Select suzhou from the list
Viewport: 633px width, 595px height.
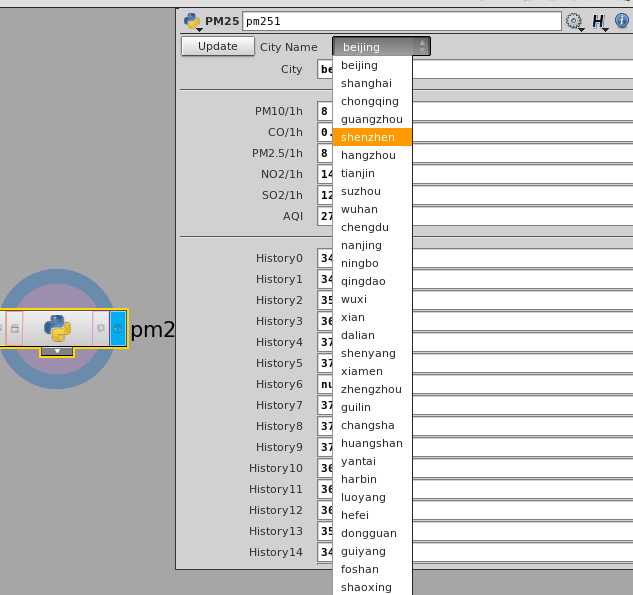coord(372,191)
